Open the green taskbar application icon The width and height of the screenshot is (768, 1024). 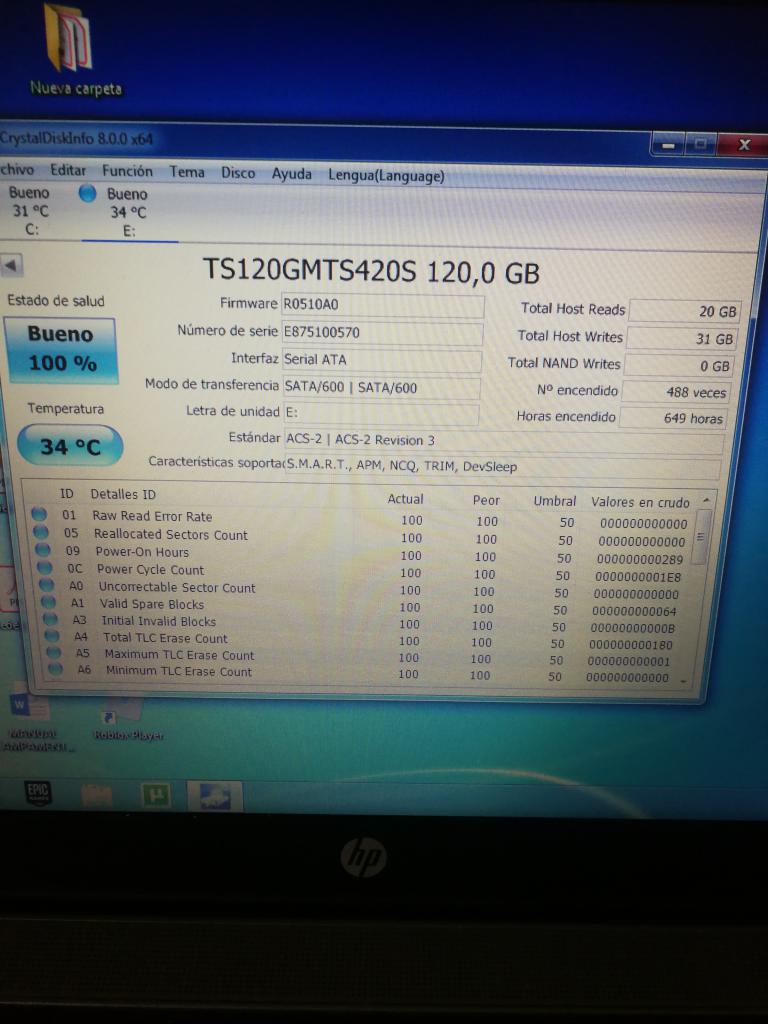155,795
